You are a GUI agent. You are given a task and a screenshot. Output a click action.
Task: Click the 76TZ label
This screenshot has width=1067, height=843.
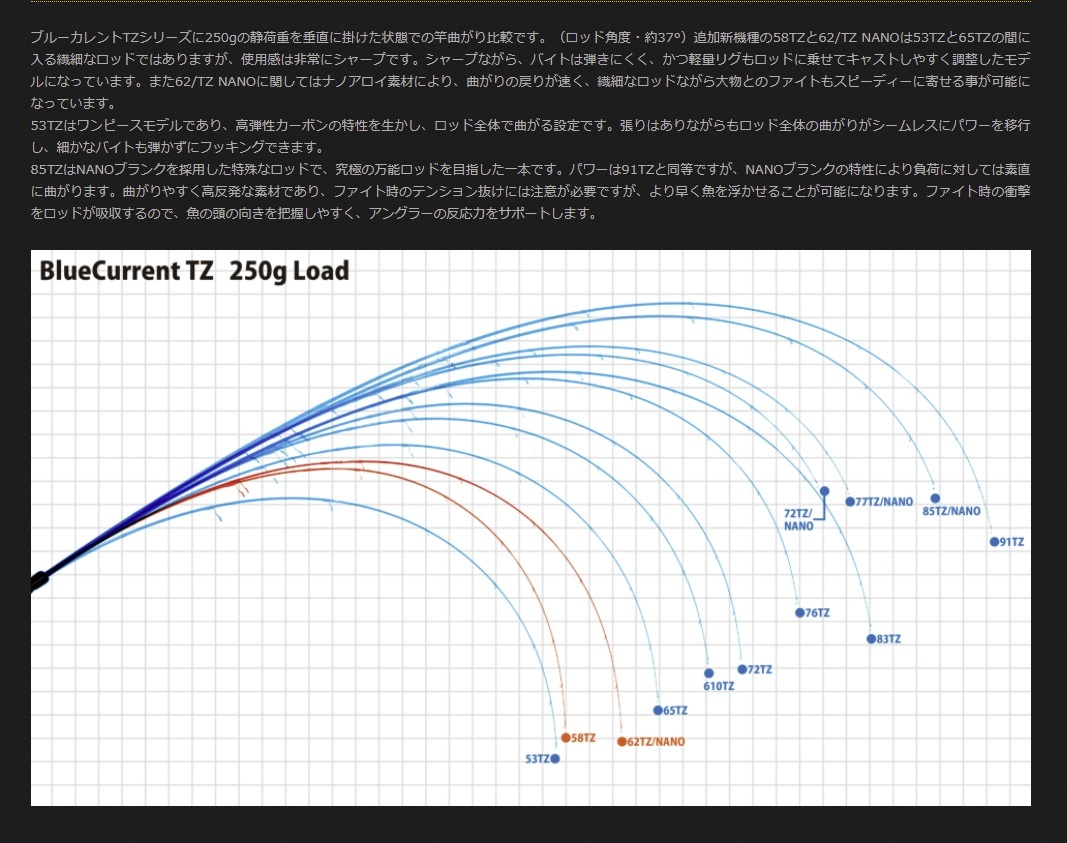tap(817, 613)
